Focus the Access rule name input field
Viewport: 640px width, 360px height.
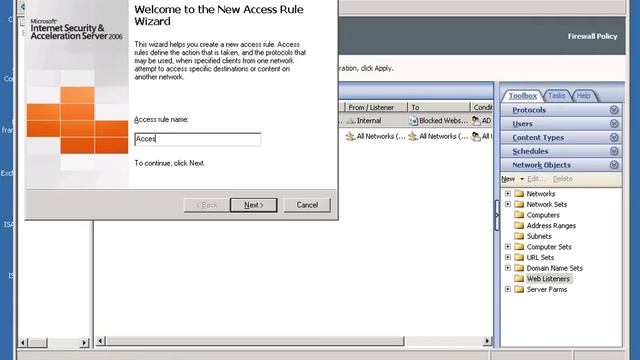pos(198,139)
